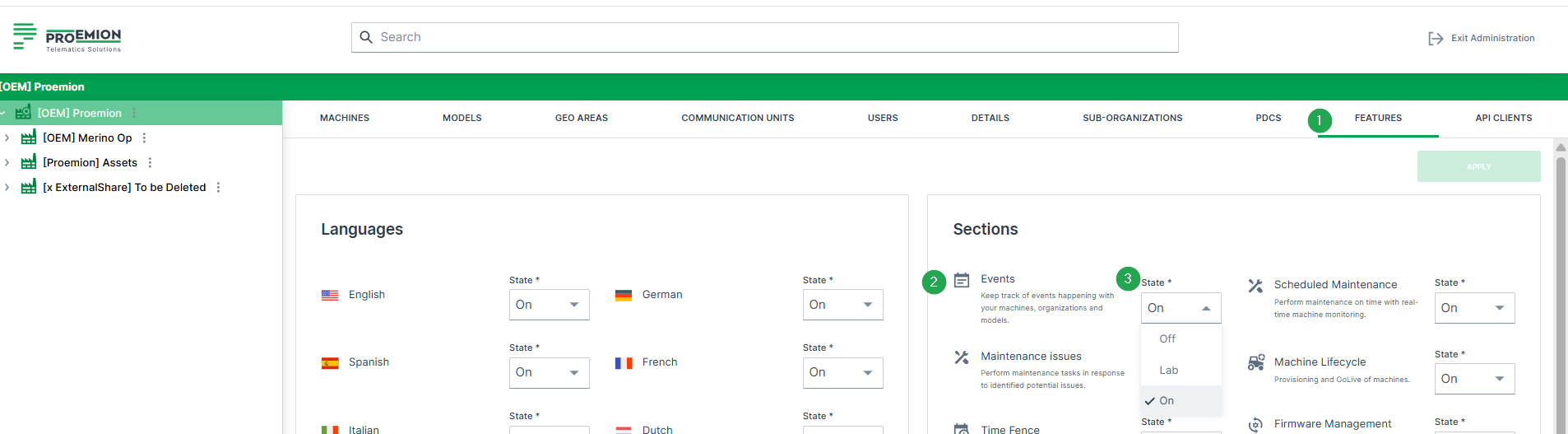
Task: Select Off in the Events state list
Action: (1167, 338)
